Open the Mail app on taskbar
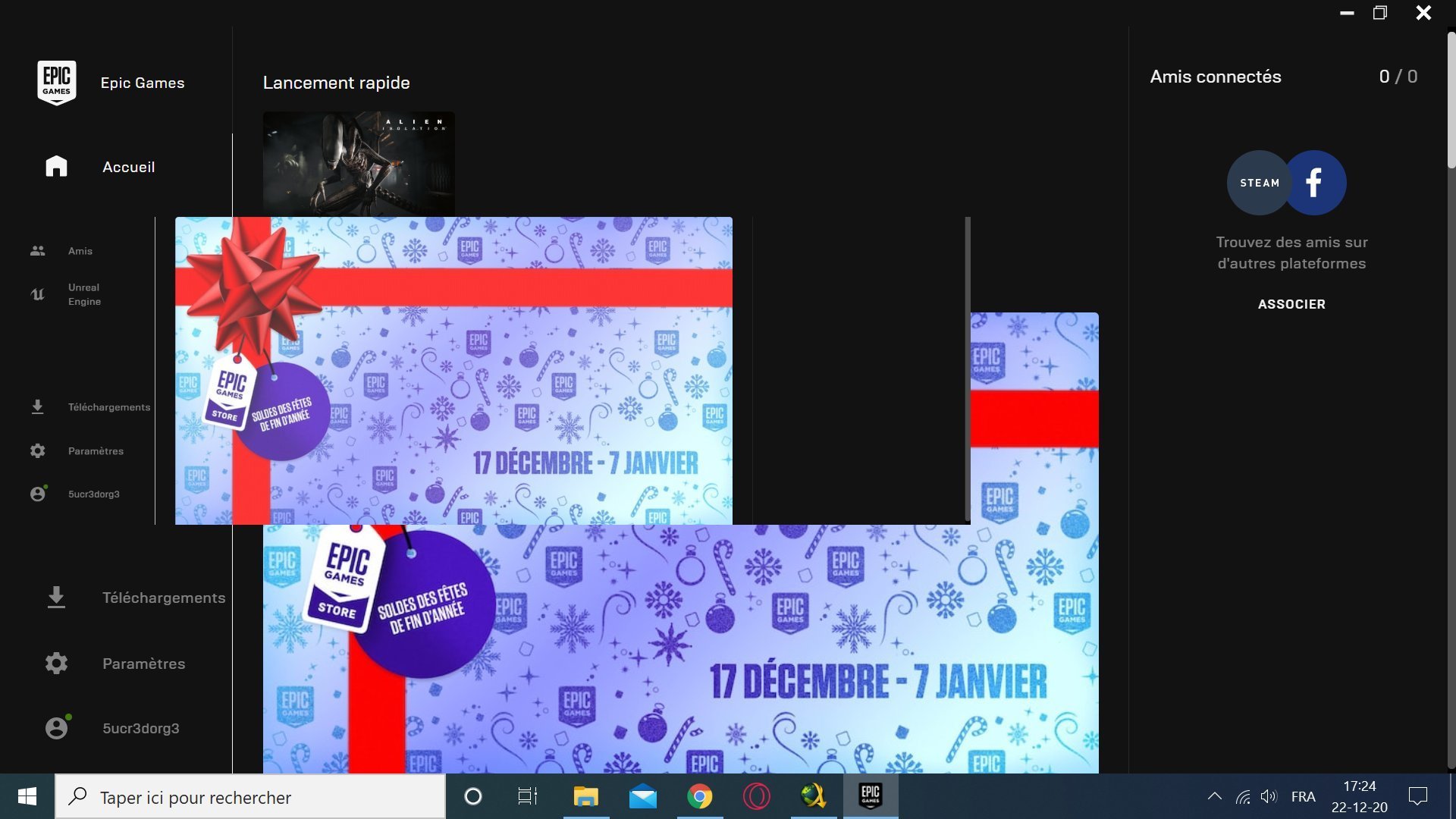The height and width of the screenshot is (819, 1456). click(643, 796)
